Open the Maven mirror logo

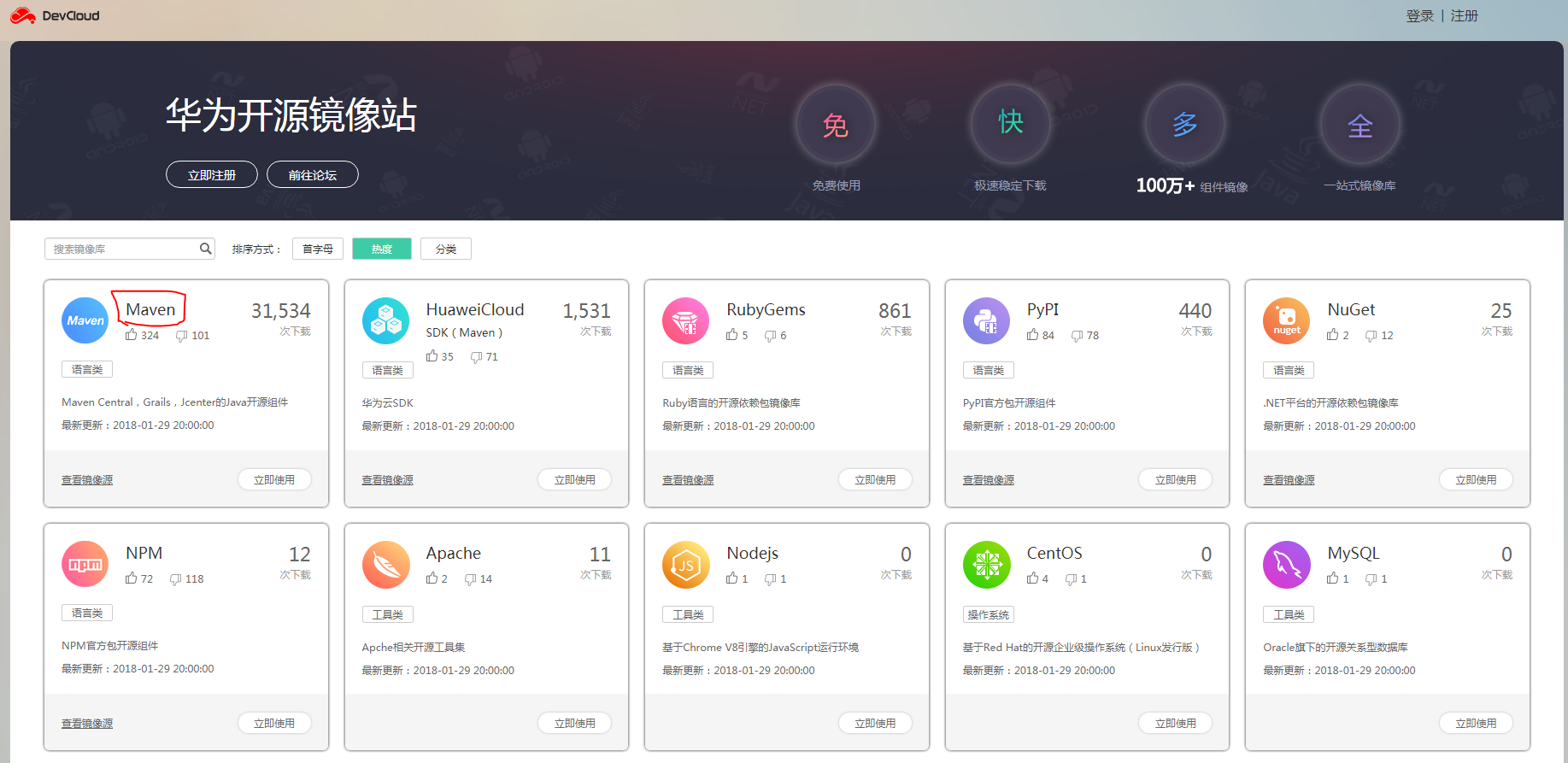(x=85, y=320)
